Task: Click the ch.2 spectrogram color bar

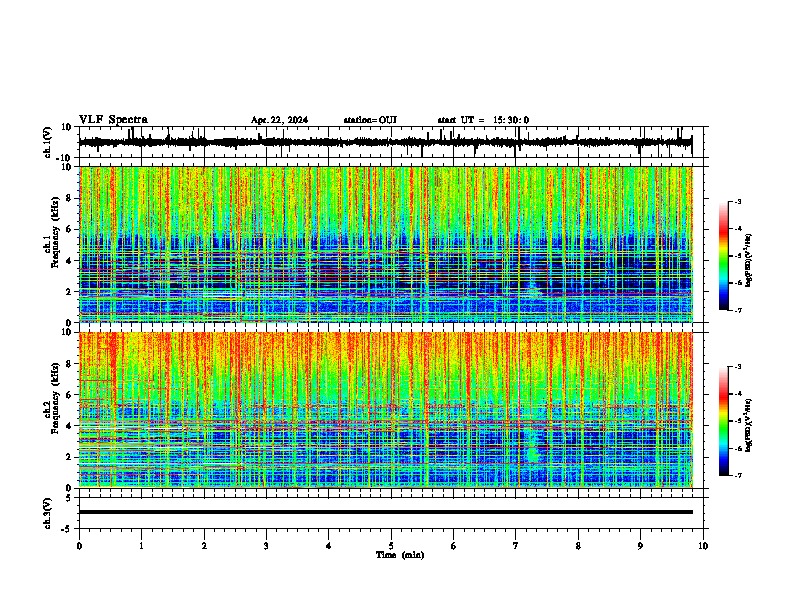Action: click(724, 421)
